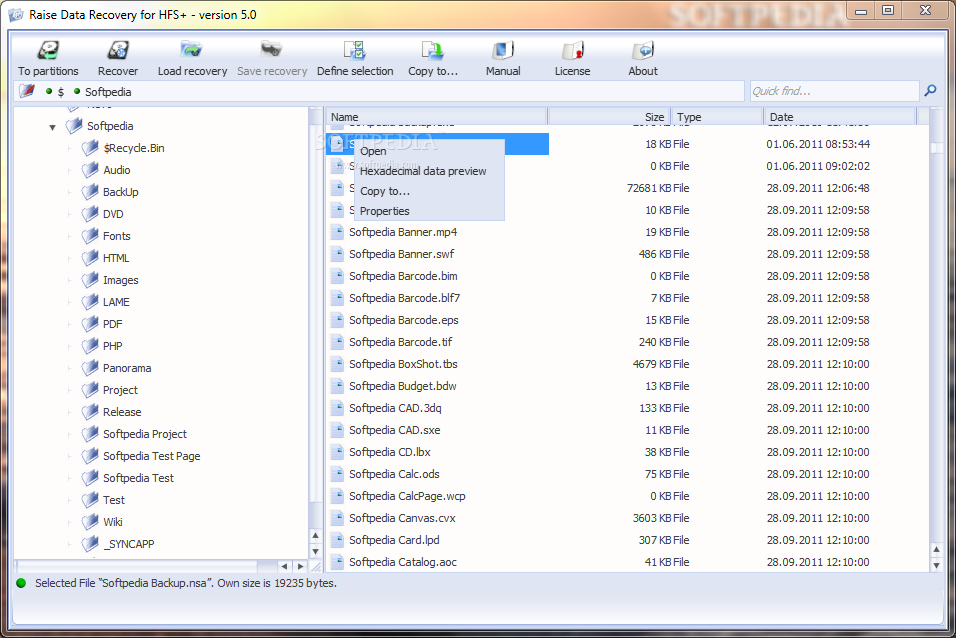
Task: Click the path bar root icon
Action: (27, 91)
